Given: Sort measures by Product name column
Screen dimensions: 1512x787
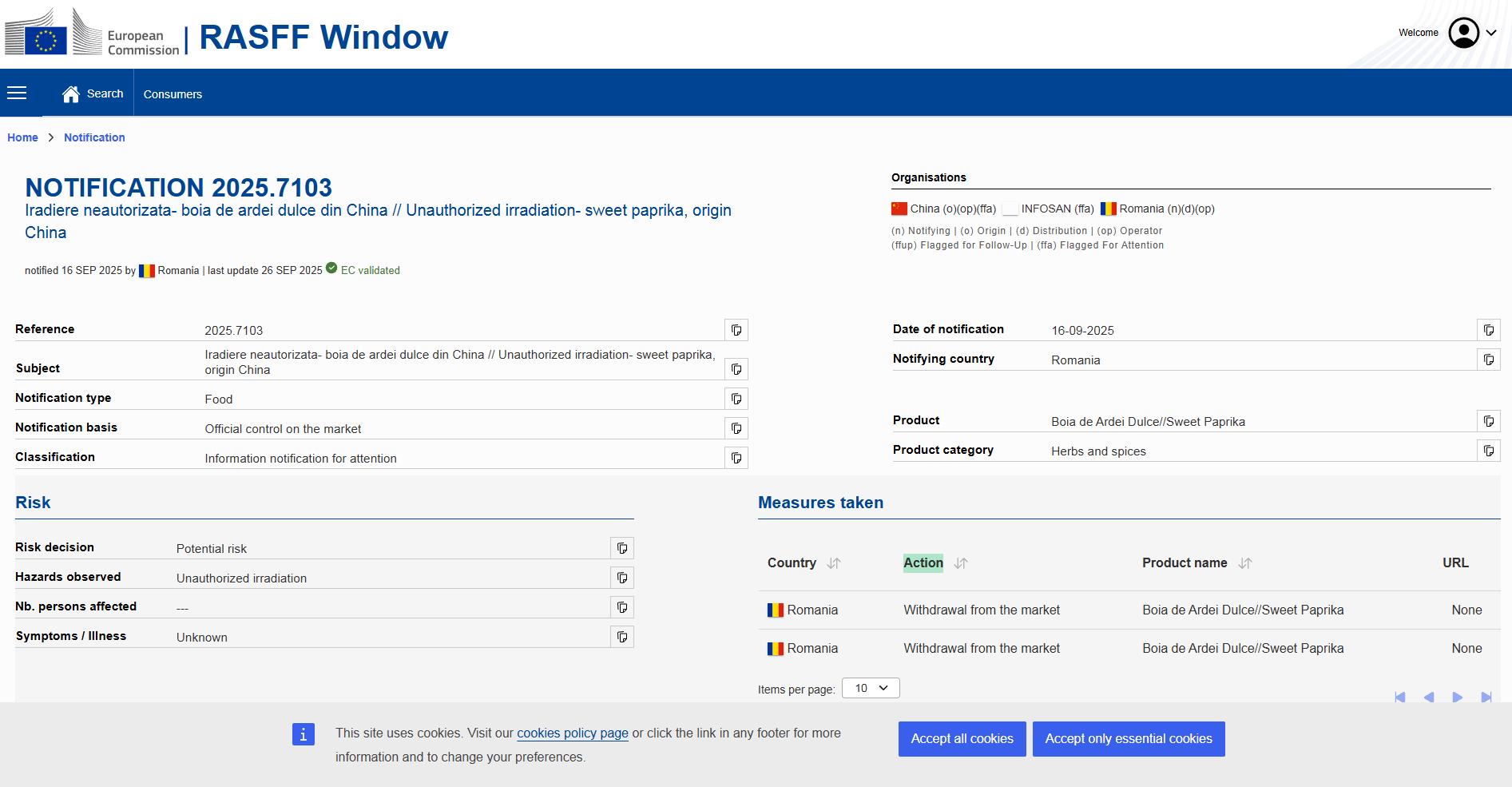Looking at the screenshot, I should (x=1244, y=563).
